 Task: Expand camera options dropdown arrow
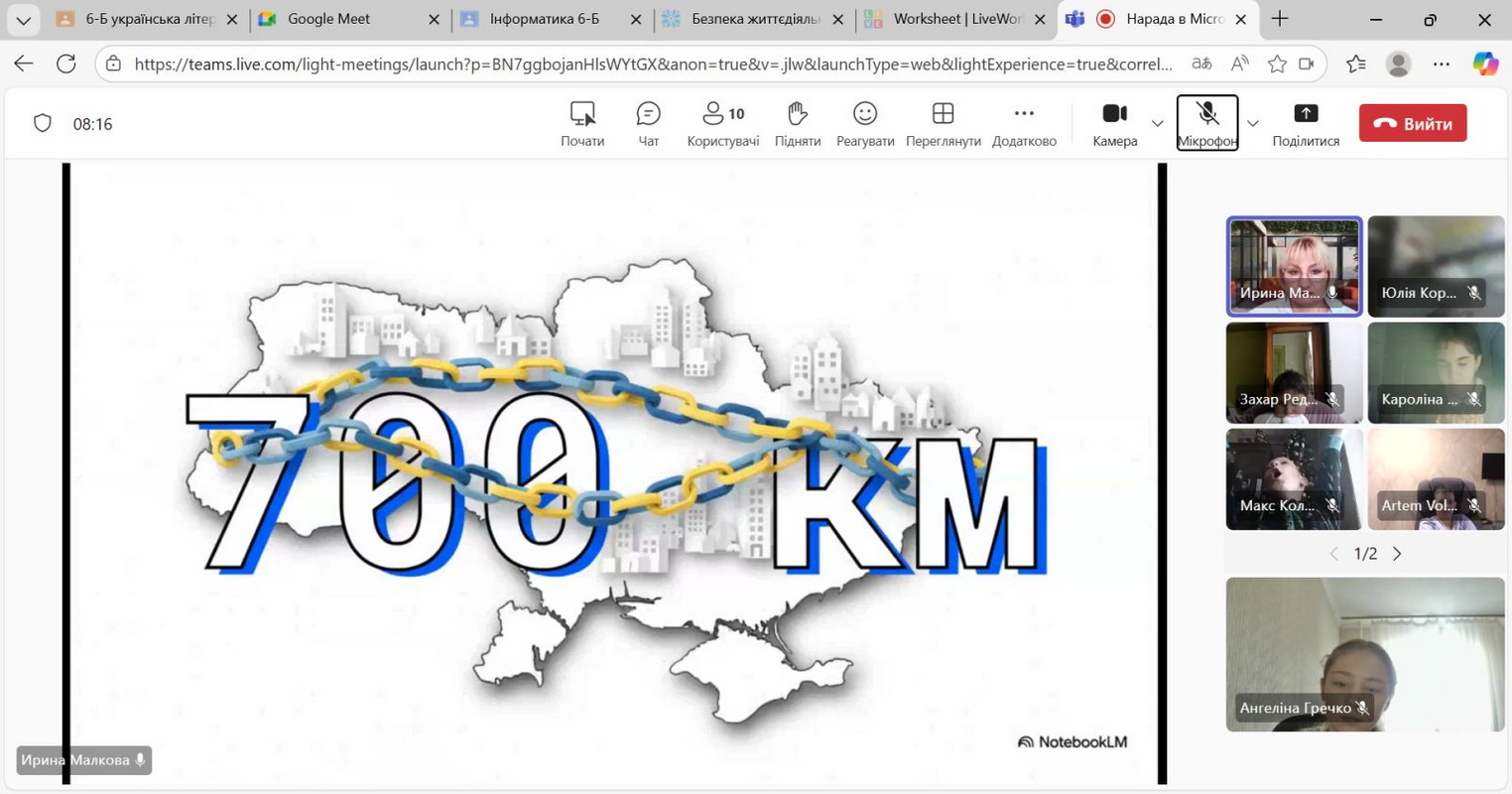1157,124
